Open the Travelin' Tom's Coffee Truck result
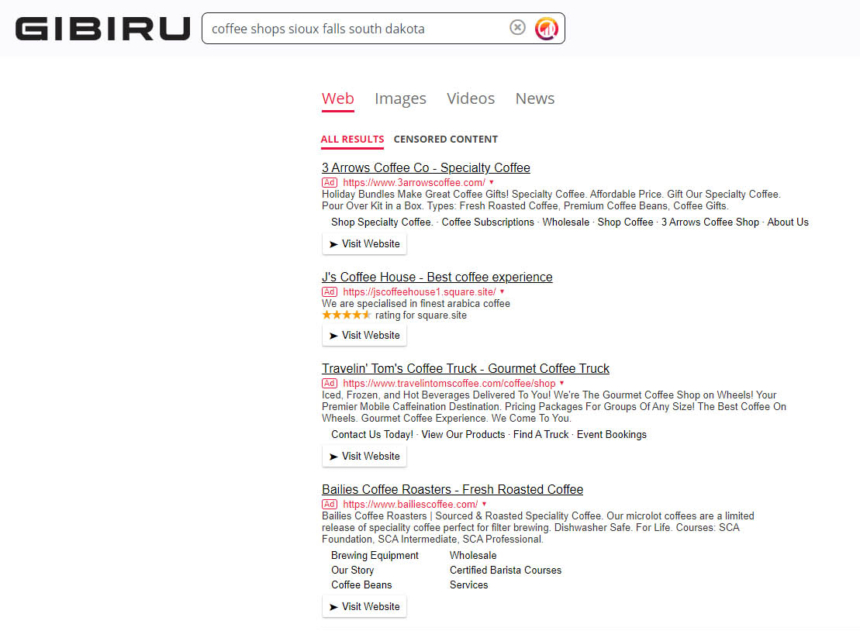Viewport: 860px width, 631px height. (x=465, y=368)
